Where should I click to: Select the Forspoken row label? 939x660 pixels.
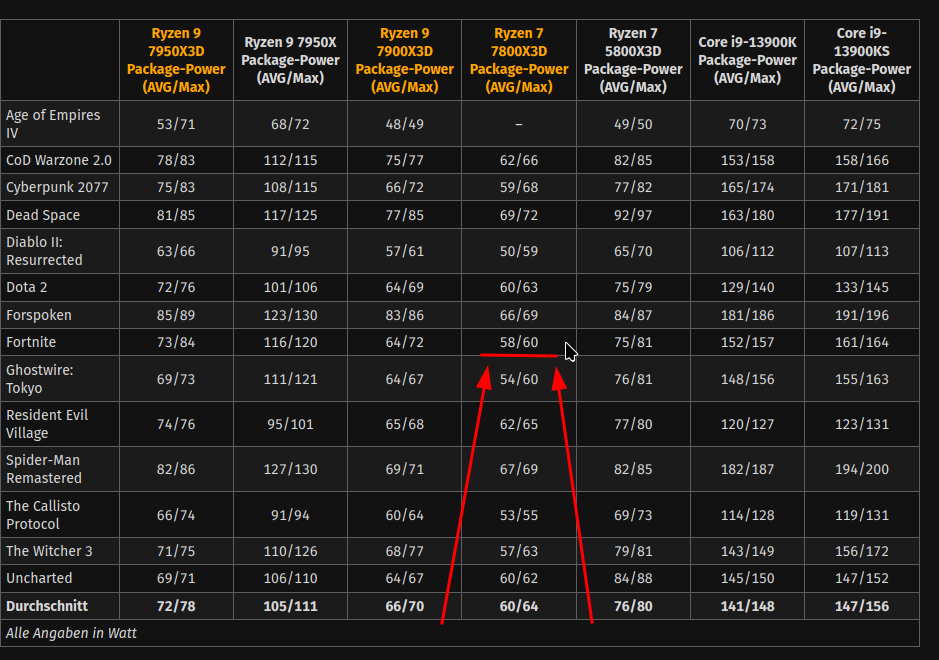coord(38,315)
